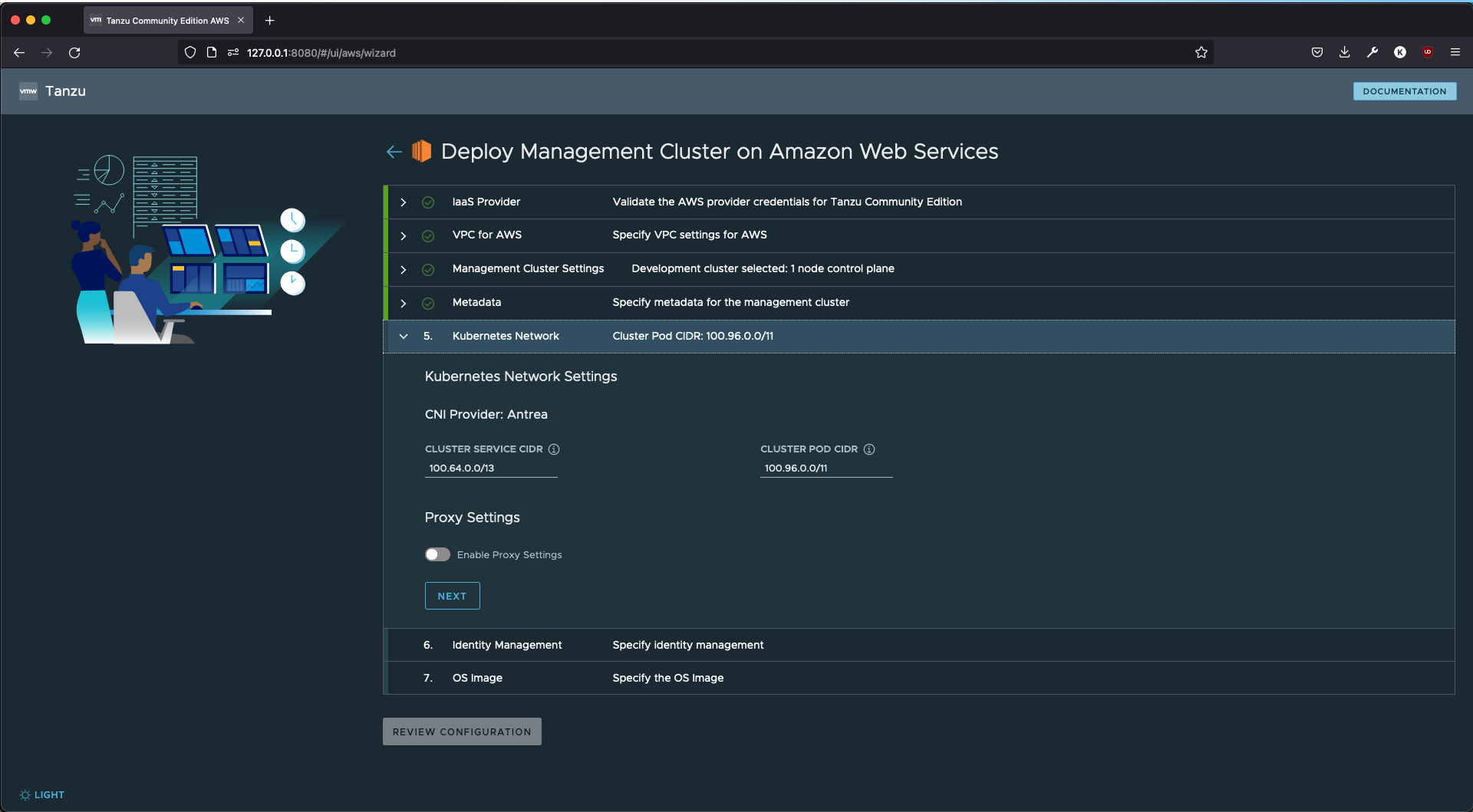
Task: Reload the page with refresh icon
Action: point(74,53)
